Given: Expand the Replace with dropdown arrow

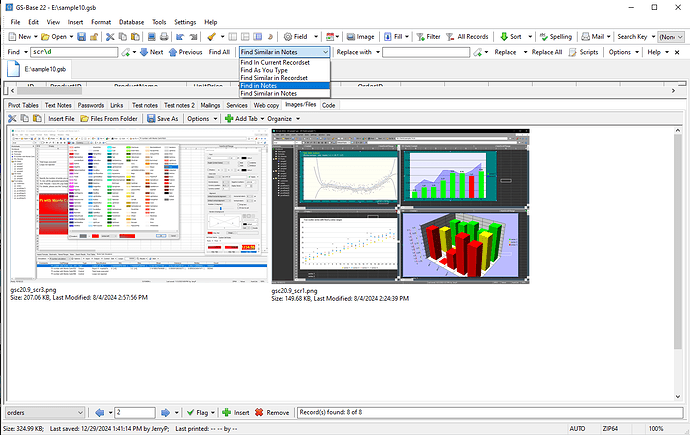Looking at the screenshot, I should tap(378, 52).
